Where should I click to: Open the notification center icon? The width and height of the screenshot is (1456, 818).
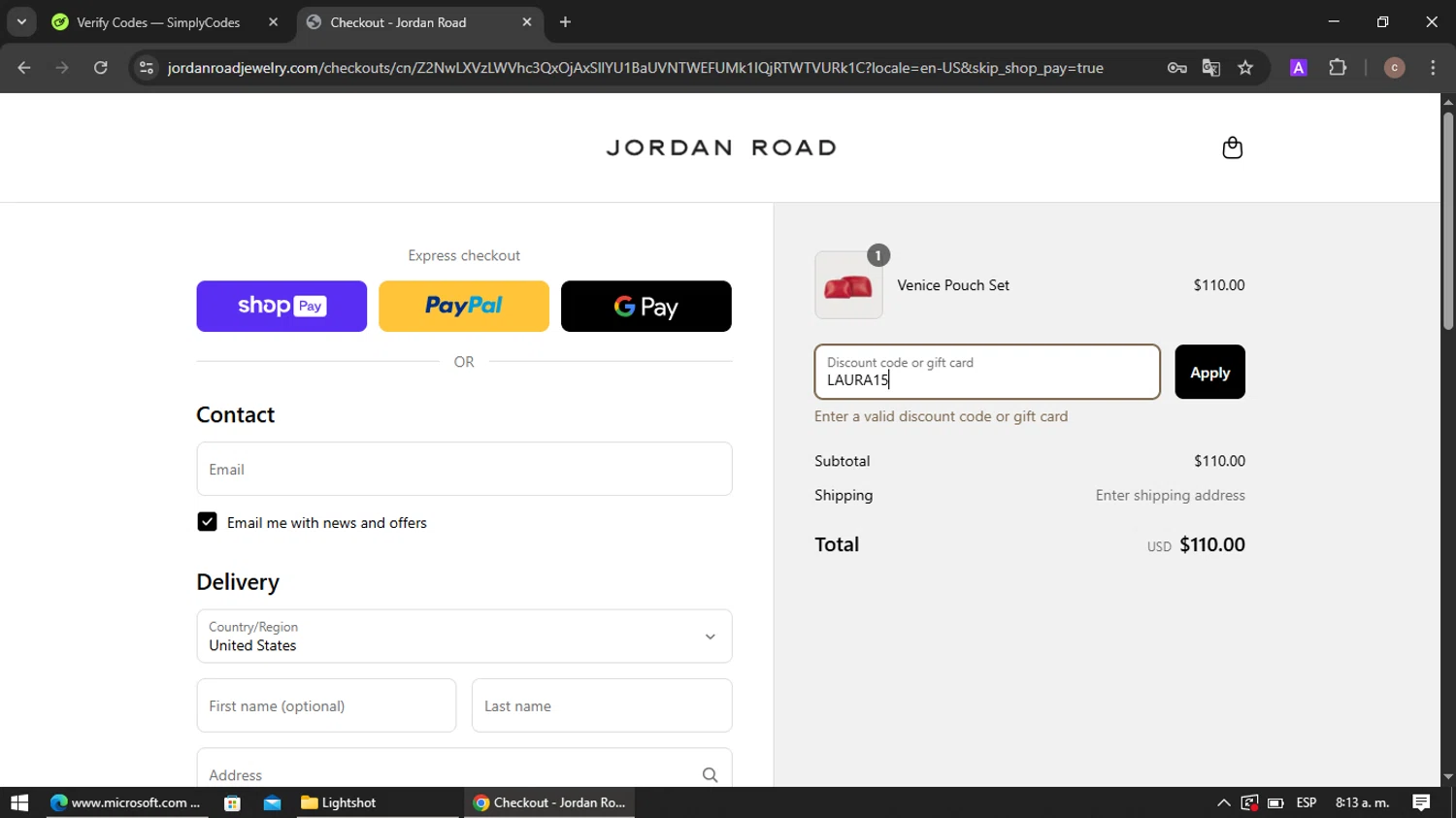[x=1421, y=802]
